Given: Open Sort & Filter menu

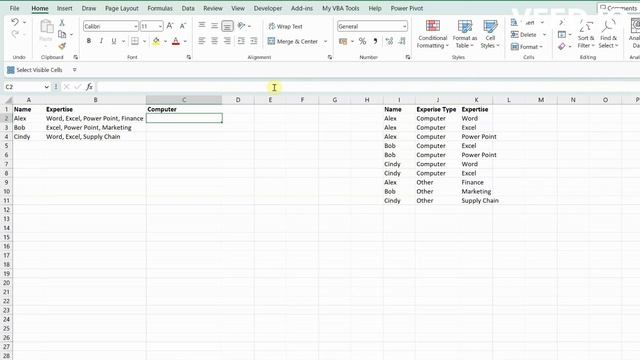Looking at the screenshot, I should [586, 34].
